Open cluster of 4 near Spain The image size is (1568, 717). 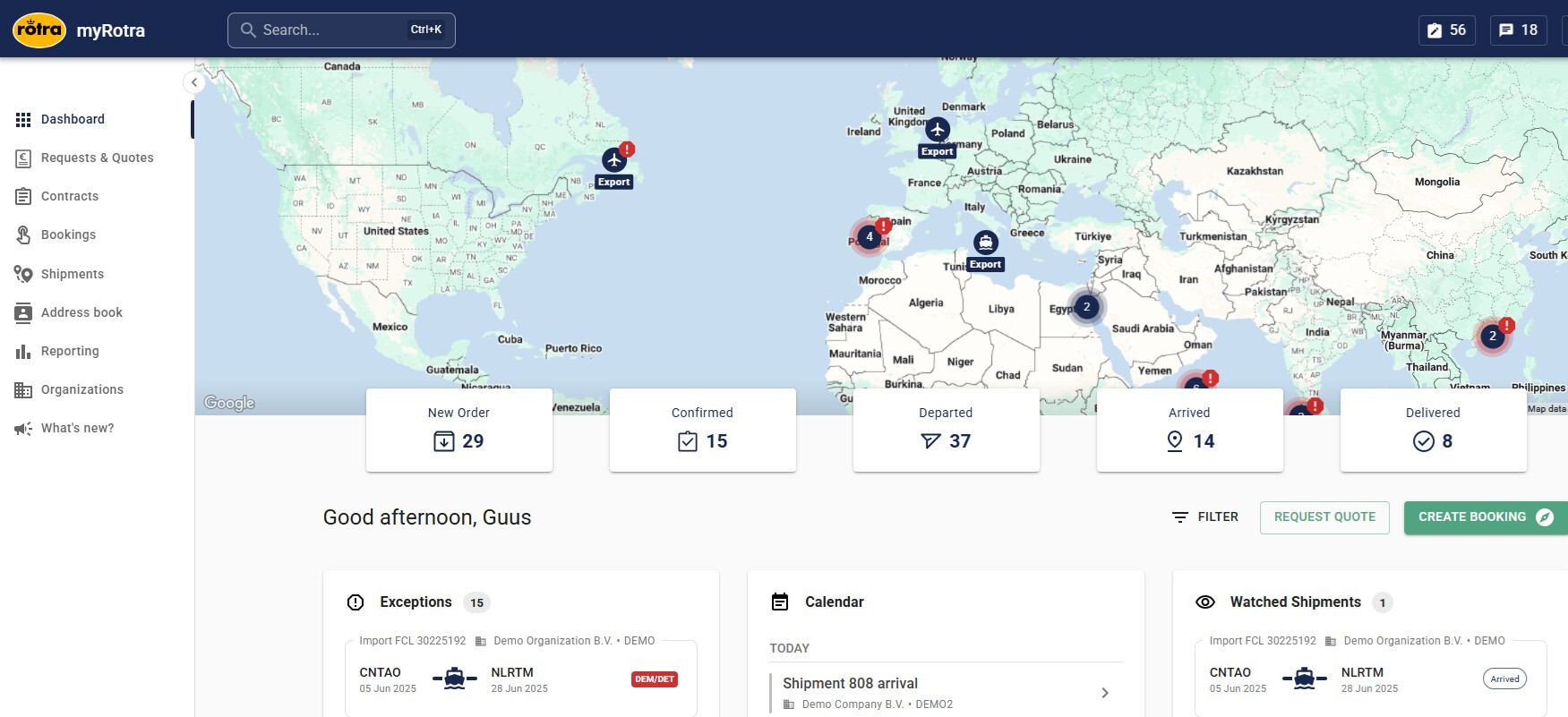[869, 237]
